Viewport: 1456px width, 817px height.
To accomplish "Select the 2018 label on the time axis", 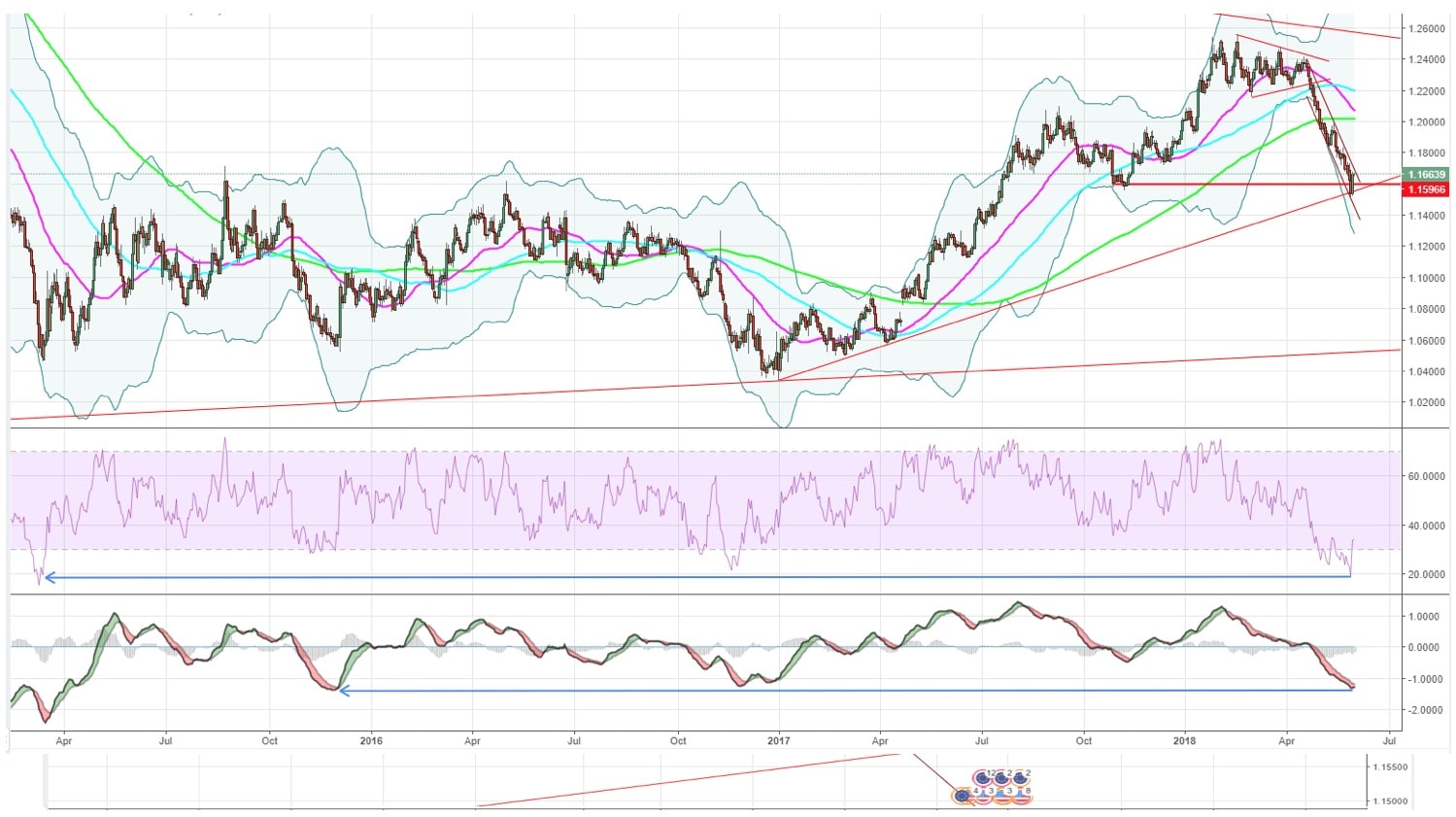I will pyautogui.click(x=1184, y=740).
